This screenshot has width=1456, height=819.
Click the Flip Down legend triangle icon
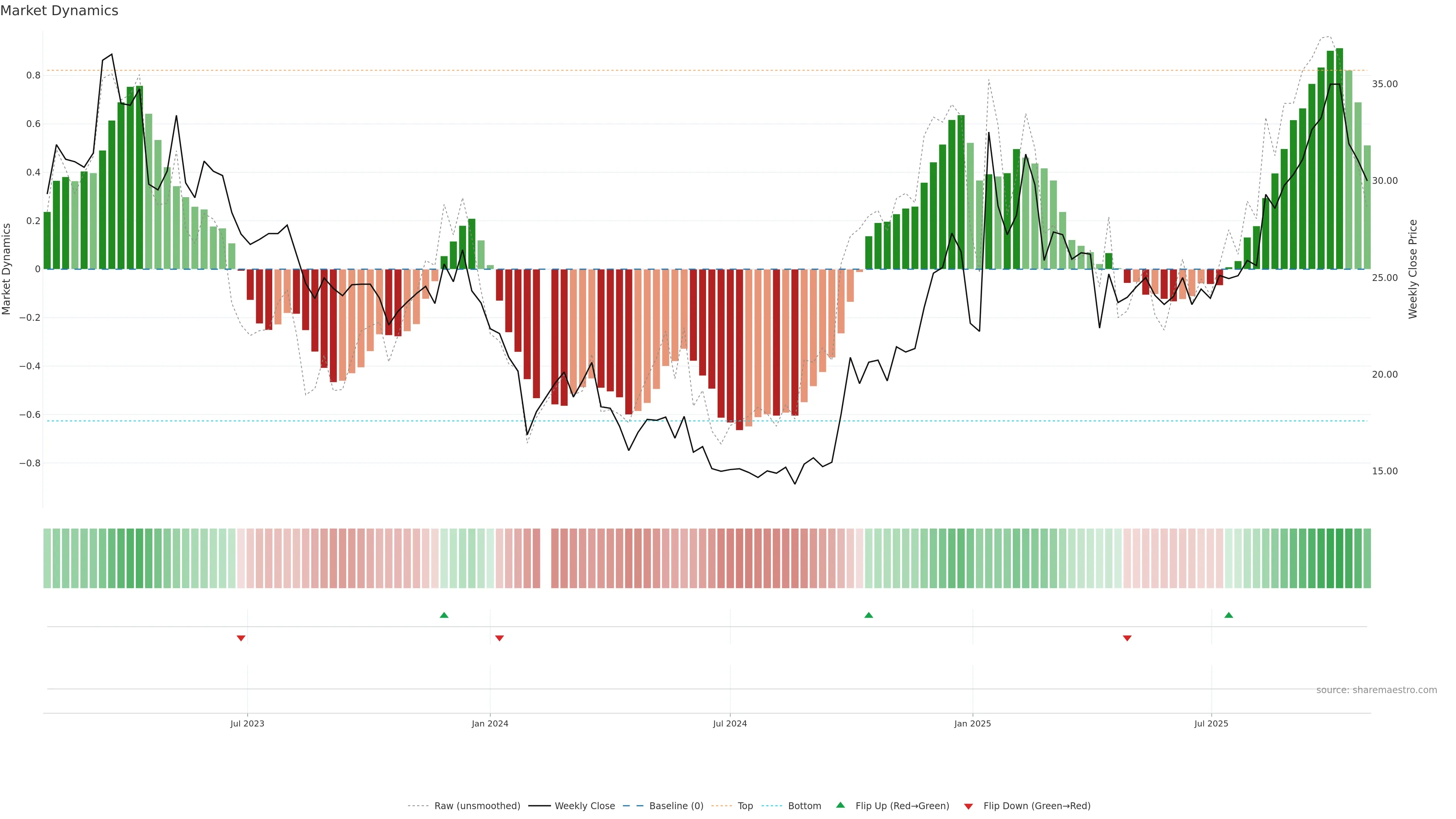pos(968,806)
